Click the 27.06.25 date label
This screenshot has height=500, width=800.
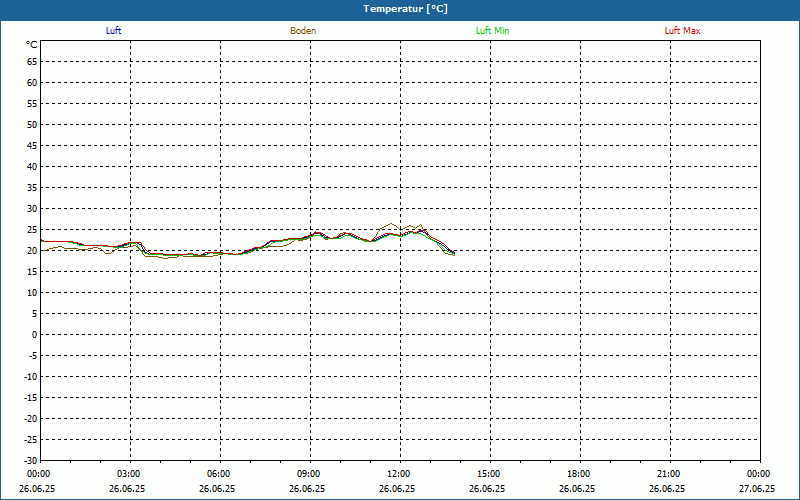point(757,488)
